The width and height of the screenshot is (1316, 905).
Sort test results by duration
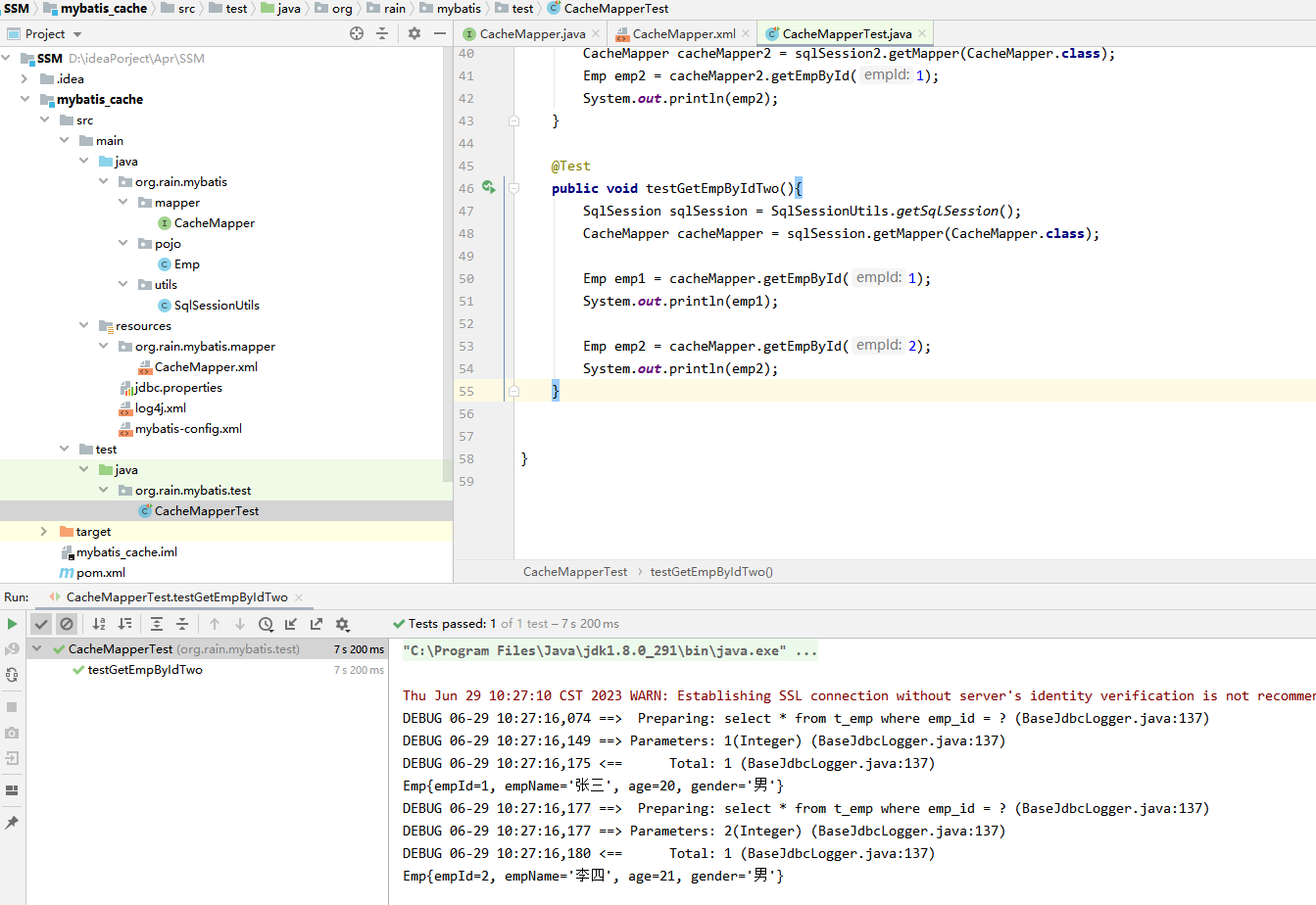124,624
